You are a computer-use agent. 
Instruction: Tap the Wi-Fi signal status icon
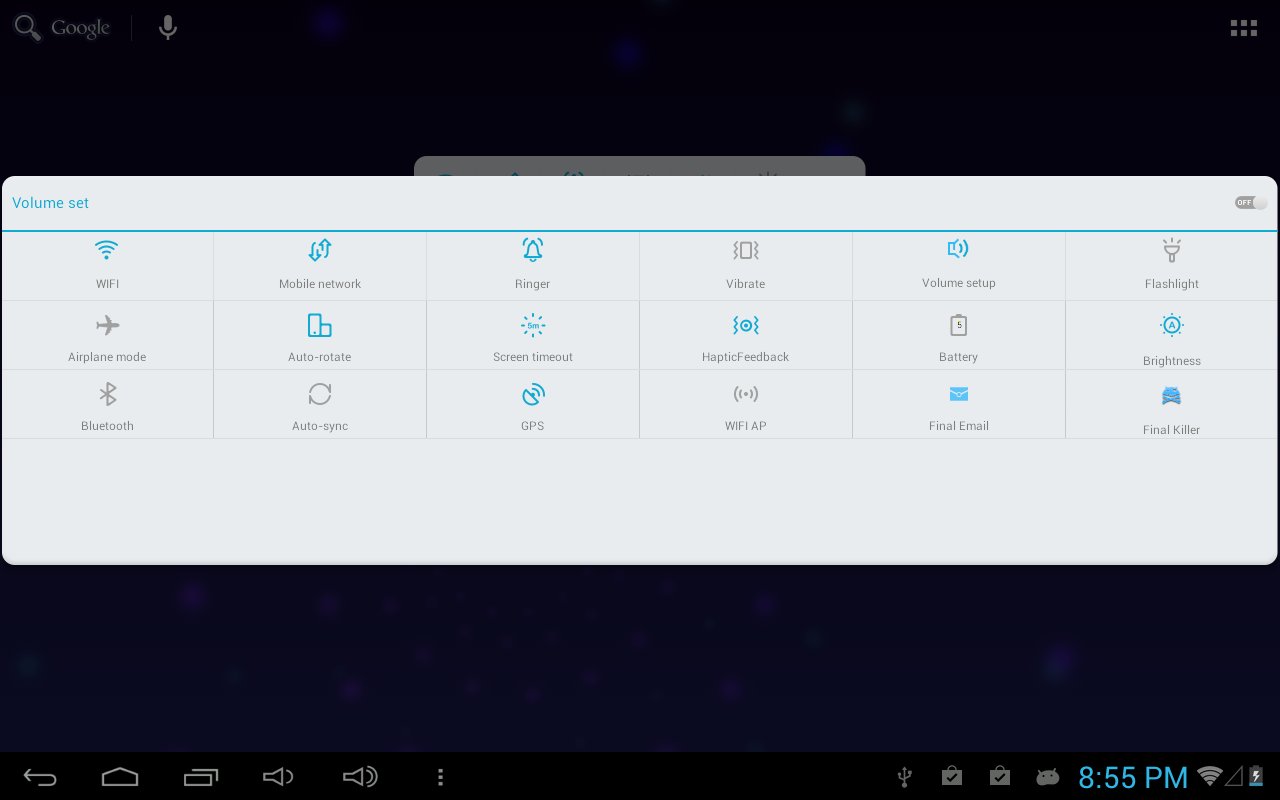tap(1210, 776)
